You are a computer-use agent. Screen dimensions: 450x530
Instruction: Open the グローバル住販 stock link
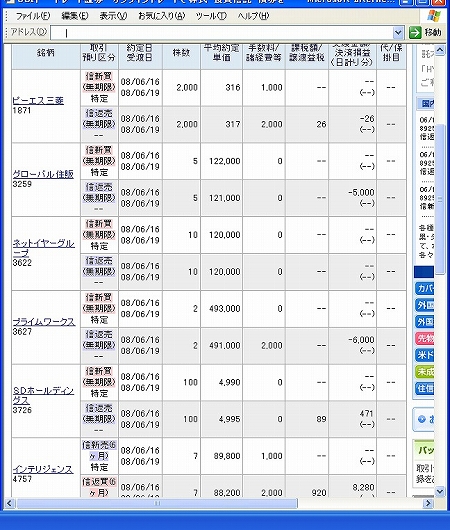pyautogui.click(x=43, y=174)
